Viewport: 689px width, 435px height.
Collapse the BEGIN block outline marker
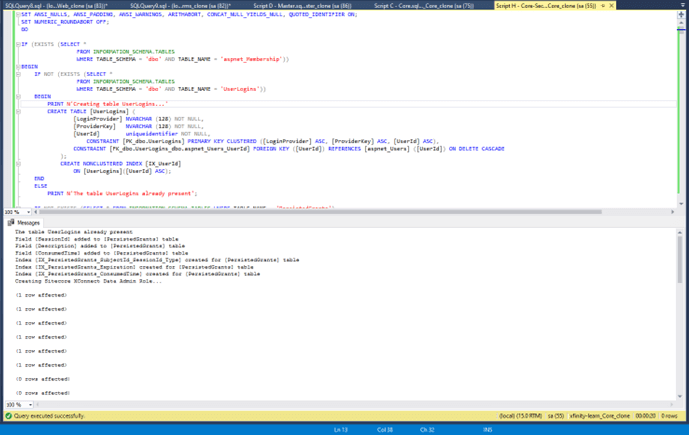[18, 66]
